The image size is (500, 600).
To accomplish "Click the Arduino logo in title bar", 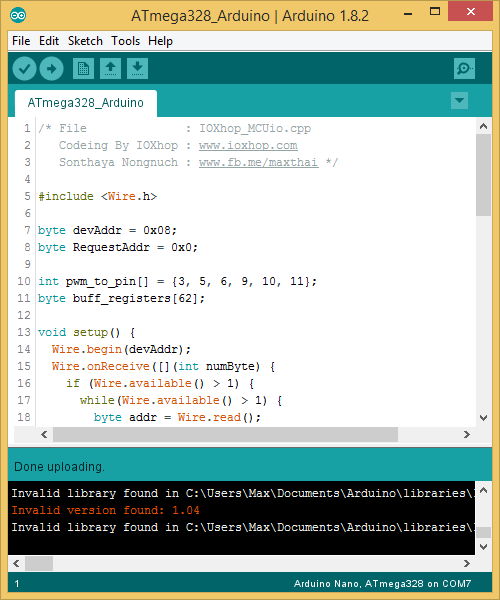I will 18,15.
